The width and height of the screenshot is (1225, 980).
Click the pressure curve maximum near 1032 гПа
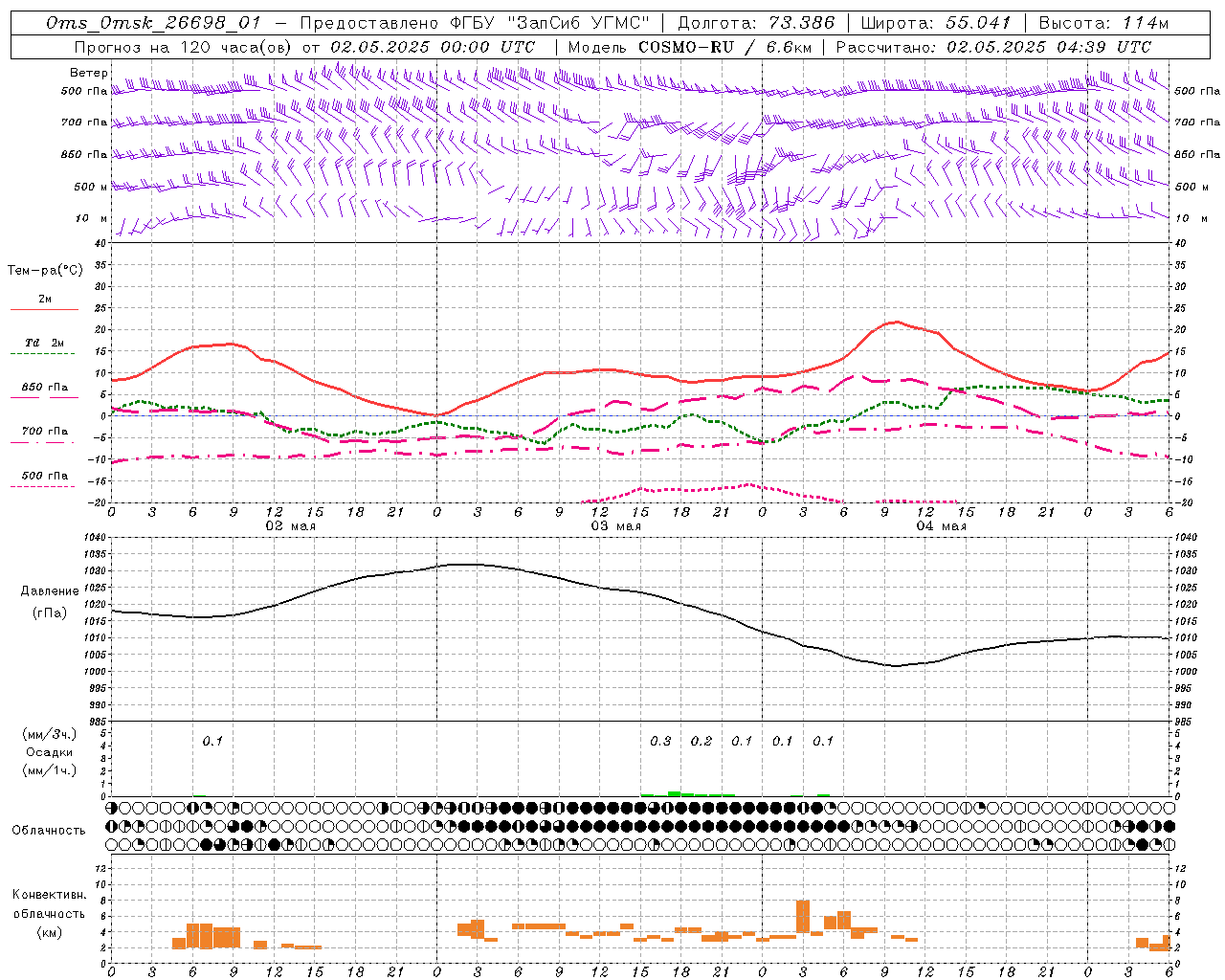464,564
